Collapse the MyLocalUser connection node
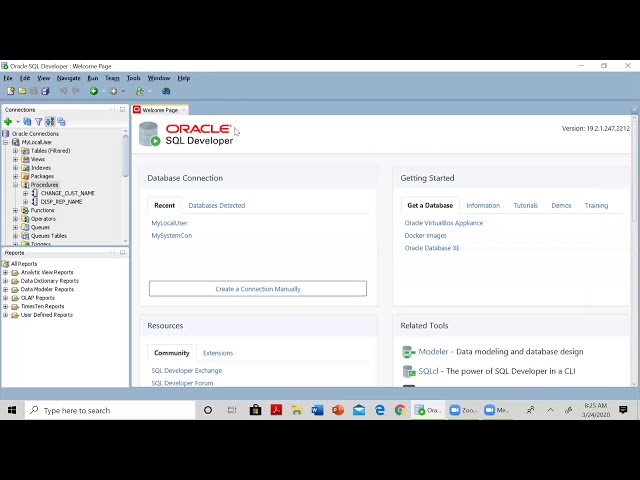The height and width of the screenshot is (480, 640). (x=6, y=142)
